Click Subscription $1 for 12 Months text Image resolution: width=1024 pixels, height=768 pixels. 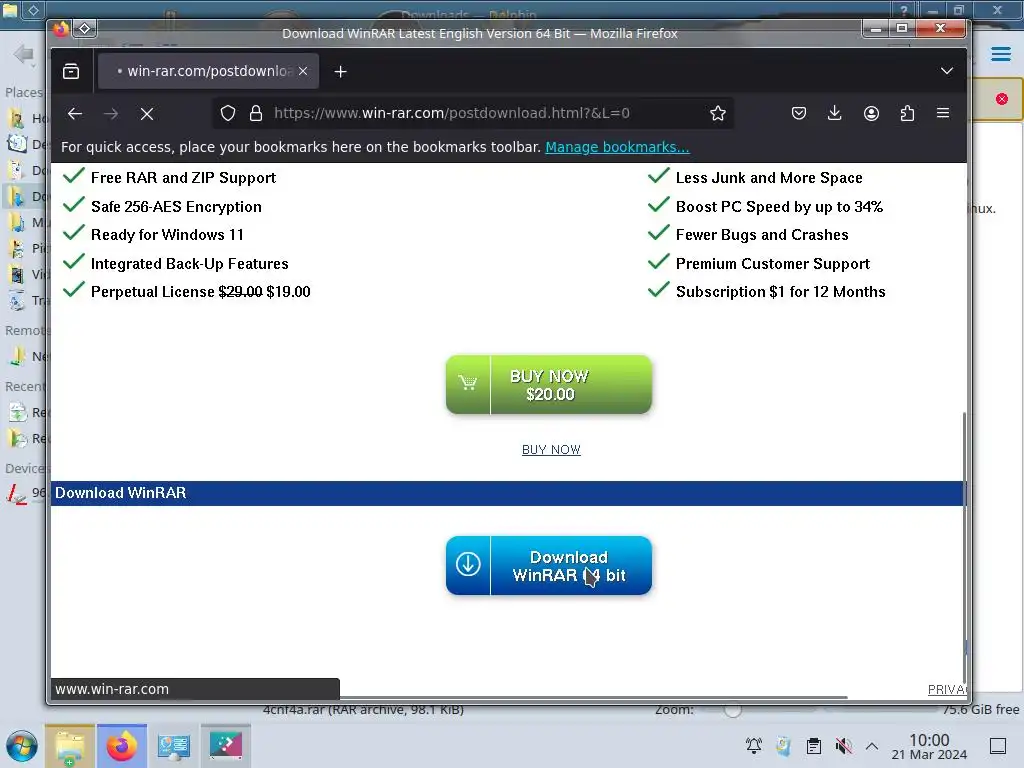coord(780,292)
